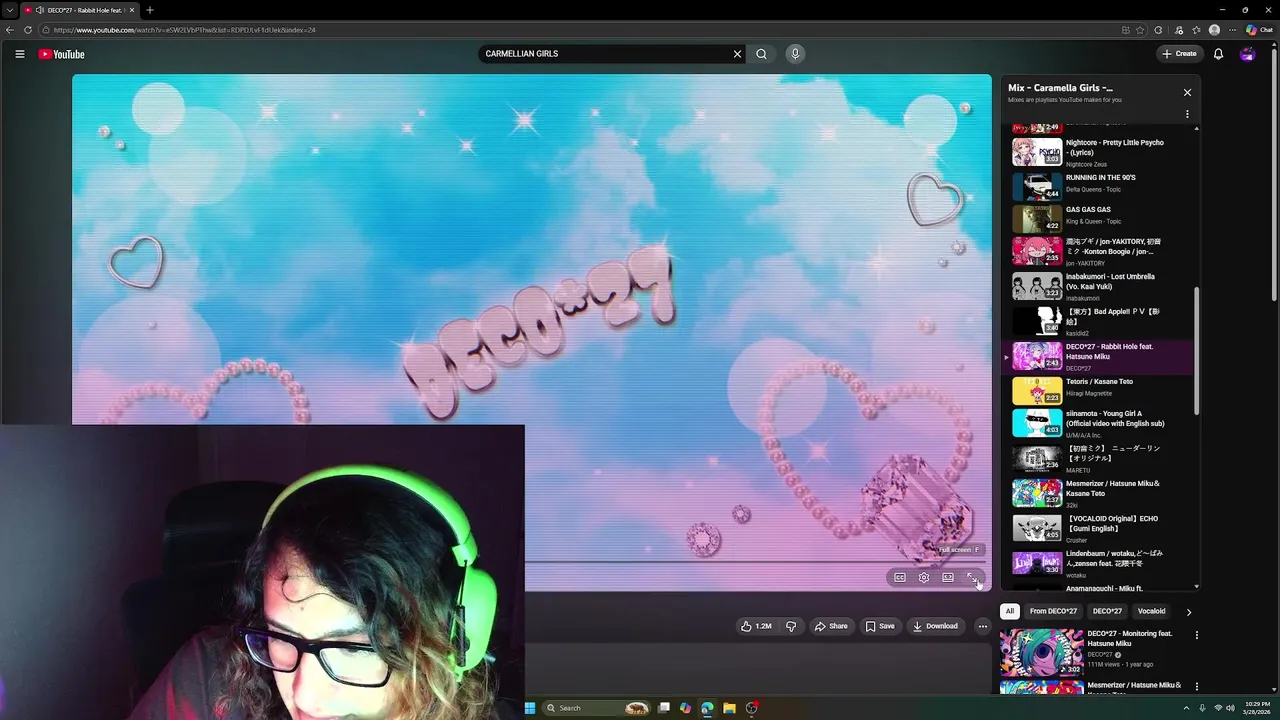Download the video
The width and height of the screenshot is (1280, 720).
[x=935, y=626]
